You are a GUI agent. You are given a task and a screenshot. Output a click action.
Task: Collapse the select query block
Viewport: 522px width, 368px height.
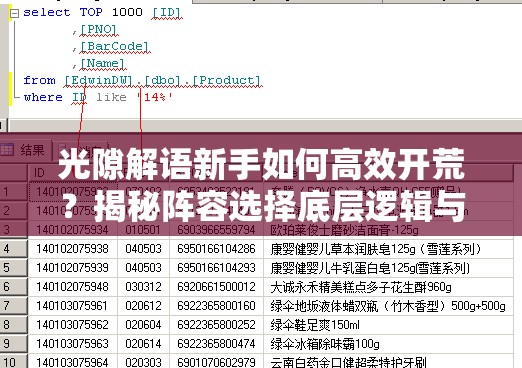[x=14, y=13]
